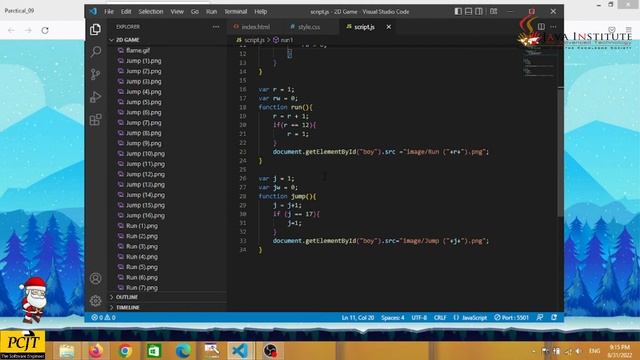Click VS Code logo icon in title bar
This screenshot has height=360, width=640.
click(93, 11)
